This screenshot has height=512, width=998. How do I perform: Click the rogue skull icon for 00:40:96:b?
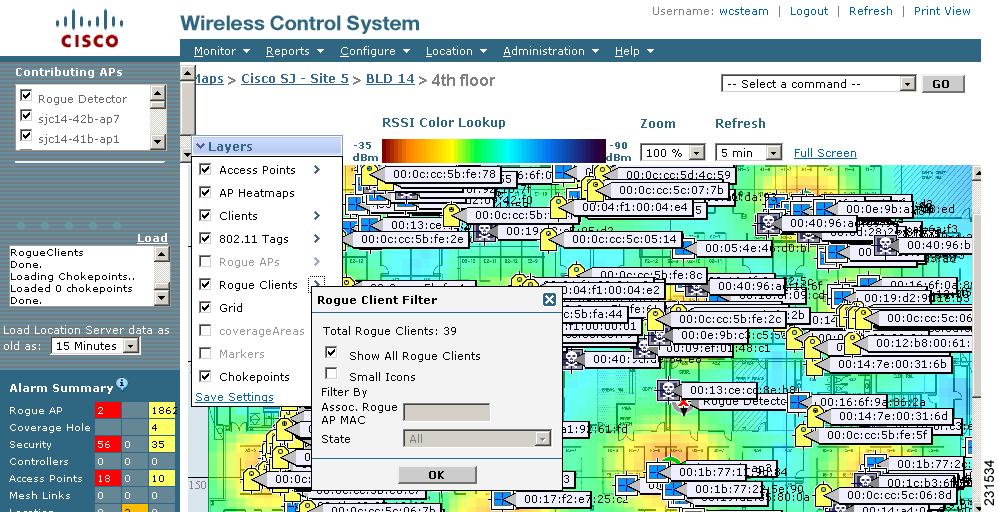click(885, 245)
